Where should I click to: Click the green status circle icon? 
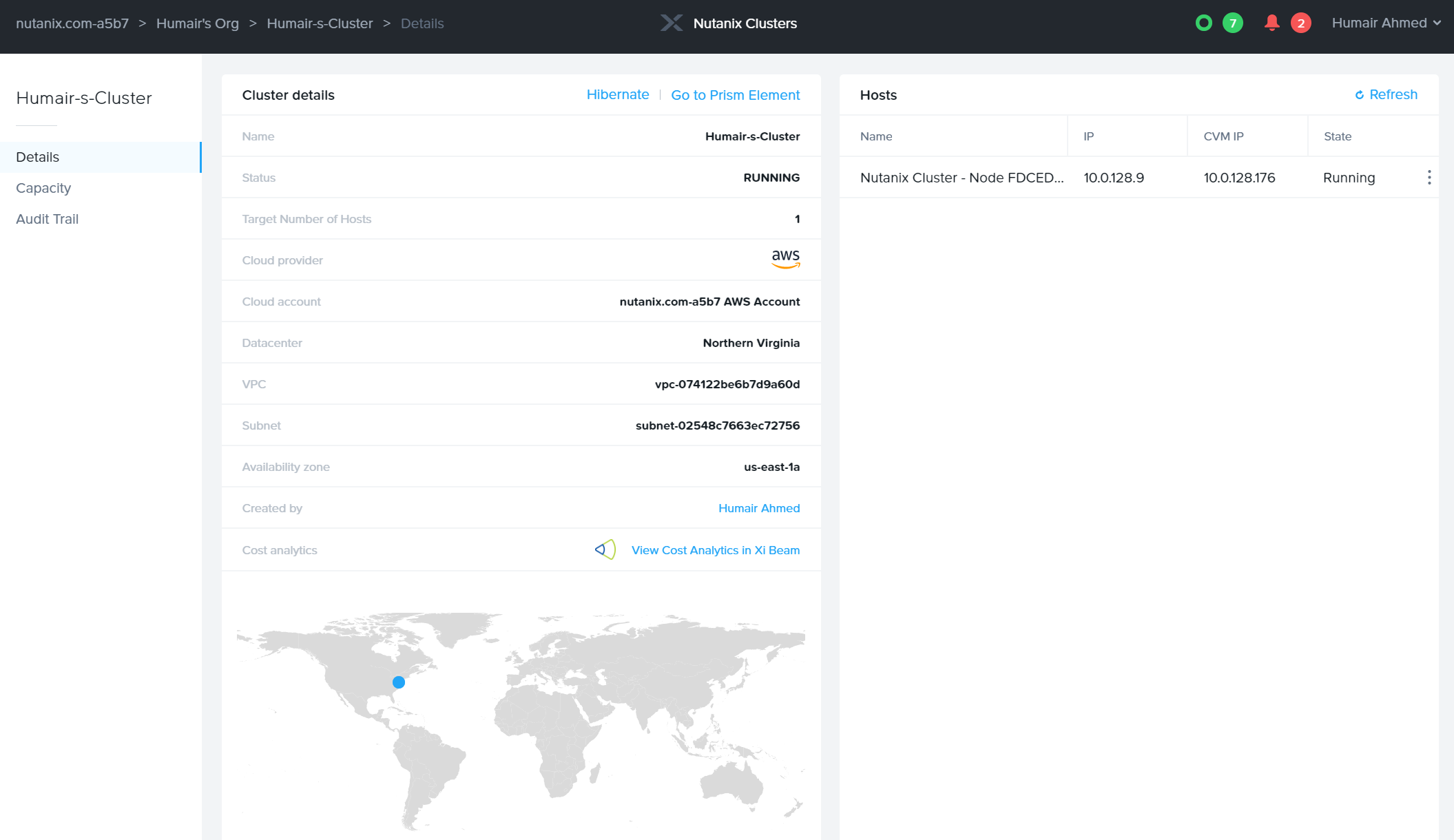(x=1204, y=23)
